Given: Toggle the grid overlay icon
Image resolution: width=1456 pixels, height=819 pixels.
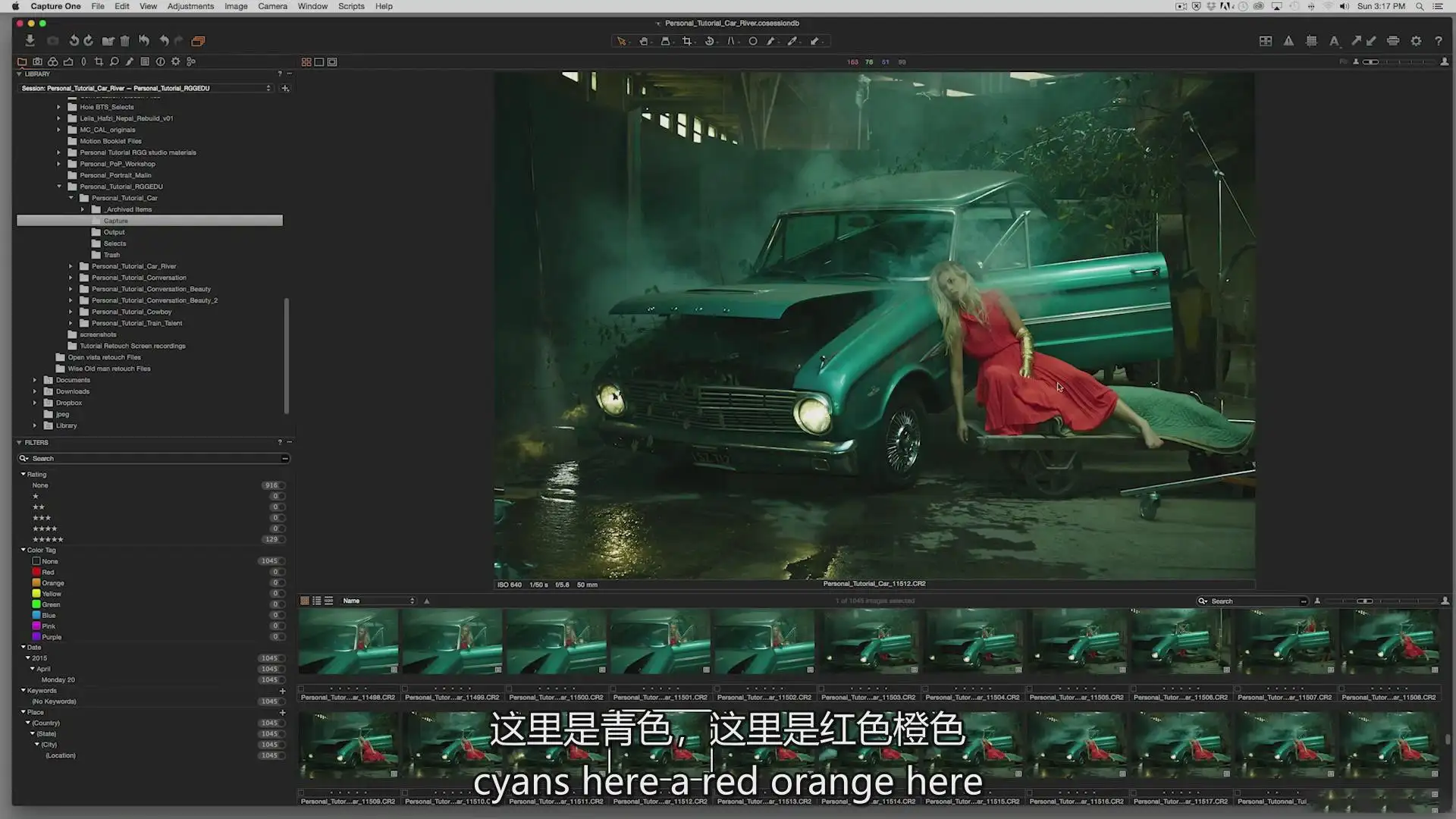Looking at the screenshot, I should point(1311,41).
